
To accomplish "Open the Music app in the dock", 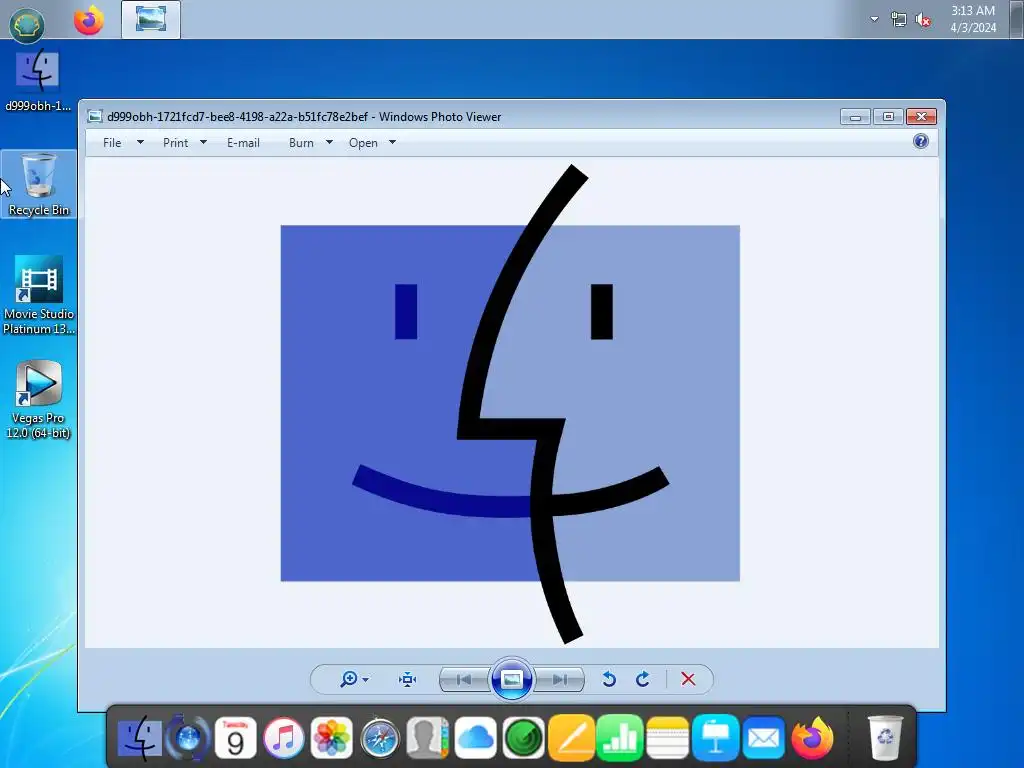I will coord(283,738).
